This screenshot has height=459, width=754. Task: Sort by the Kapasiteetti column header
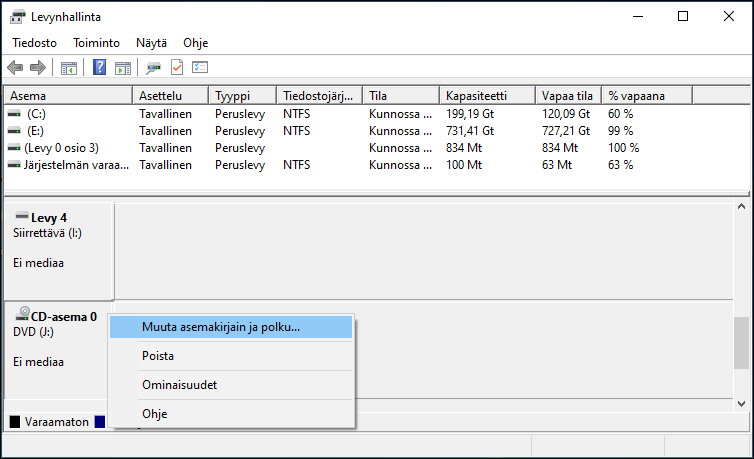476,95
